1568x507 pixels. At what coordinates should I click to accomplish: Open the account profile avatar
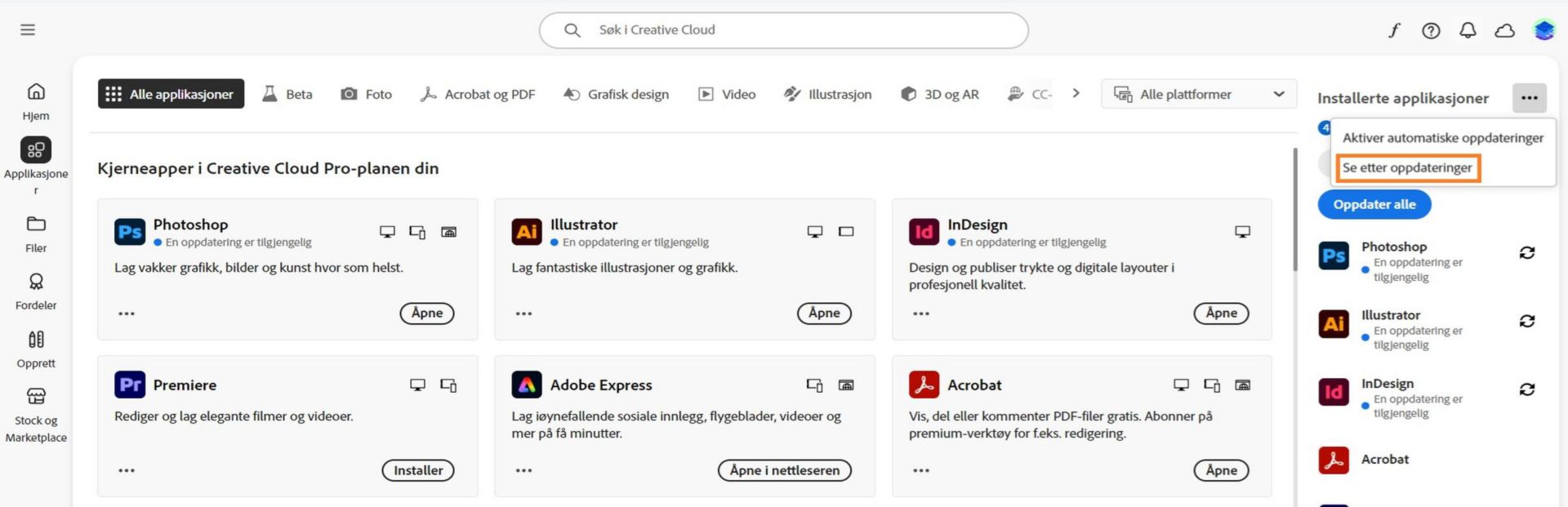pos(1543,30)
